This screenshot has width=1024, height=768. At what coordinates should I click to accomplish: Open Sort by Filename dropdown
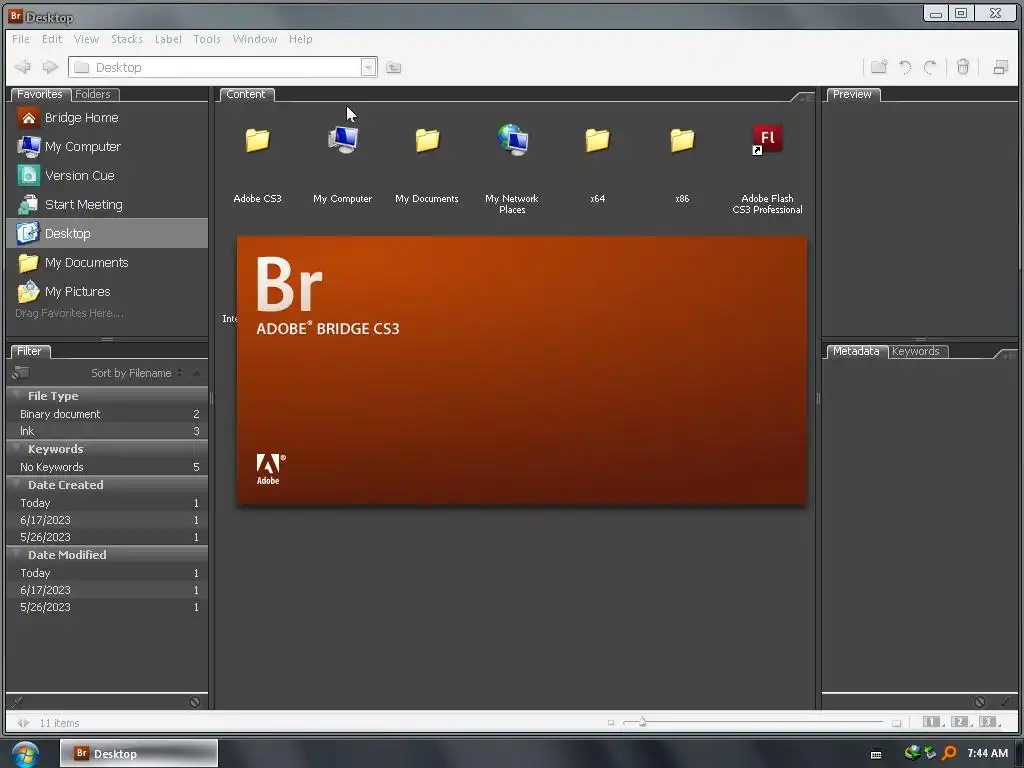click(x=136, y=373)
